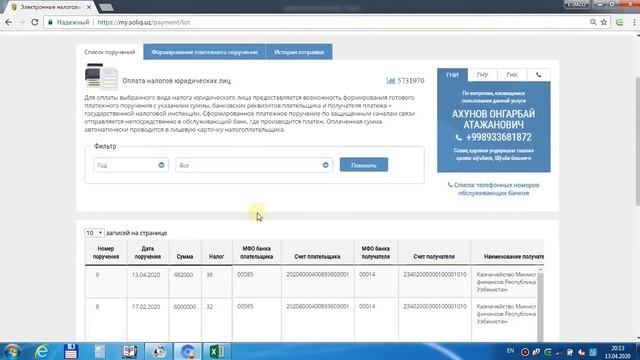
Task: Select the ГНК contact tab
Action: (x=512, y=75)
